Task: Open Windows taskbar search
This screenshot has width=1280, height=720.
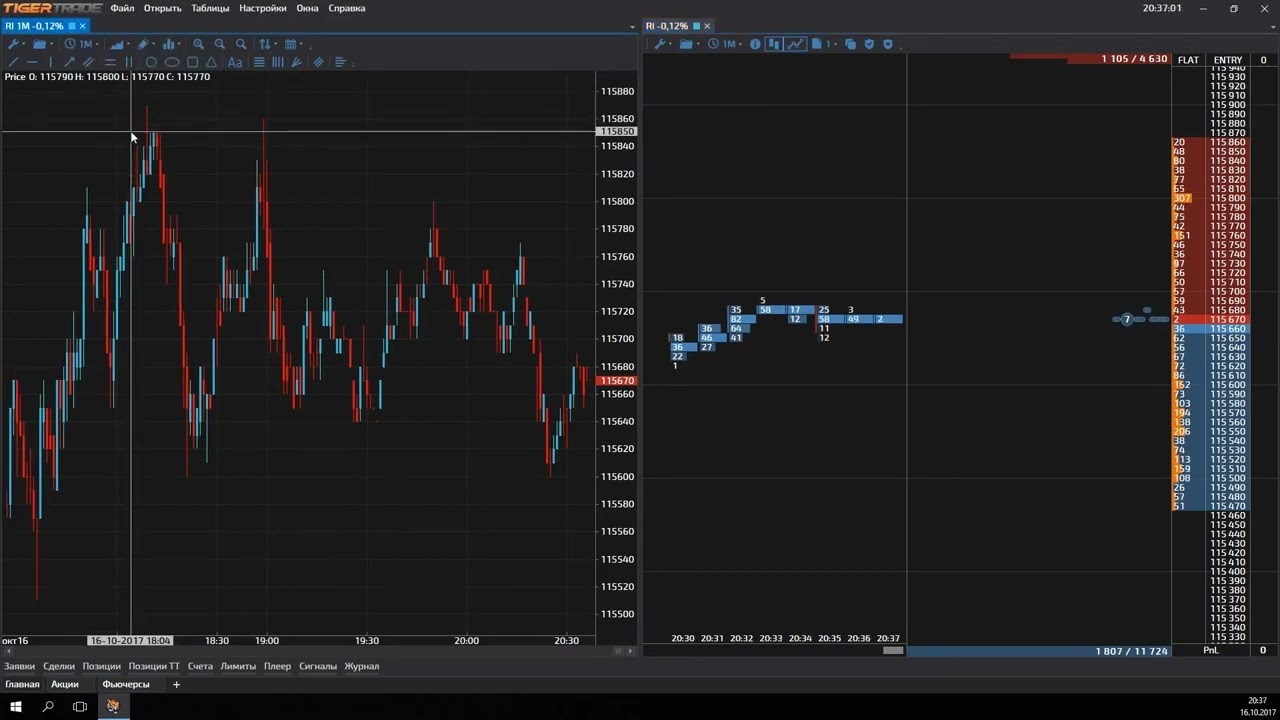Action: point(48,706)
